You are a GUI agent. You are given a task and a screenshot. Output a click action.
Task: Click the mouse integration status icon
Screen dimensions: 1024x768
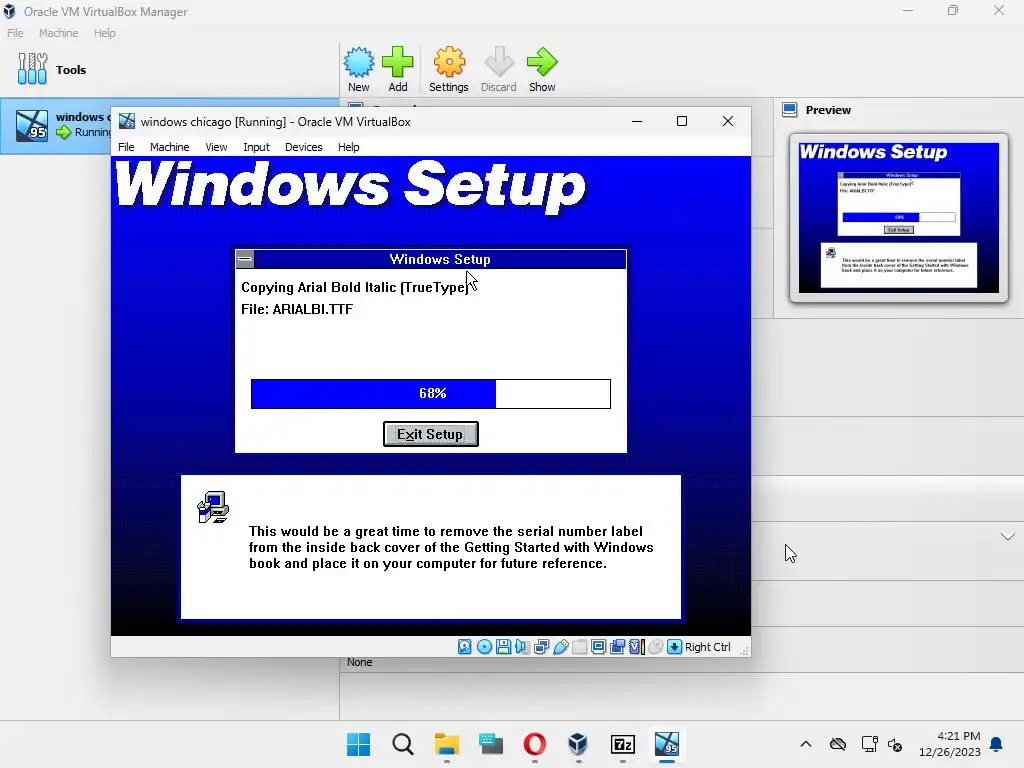[x=656, y=647]
